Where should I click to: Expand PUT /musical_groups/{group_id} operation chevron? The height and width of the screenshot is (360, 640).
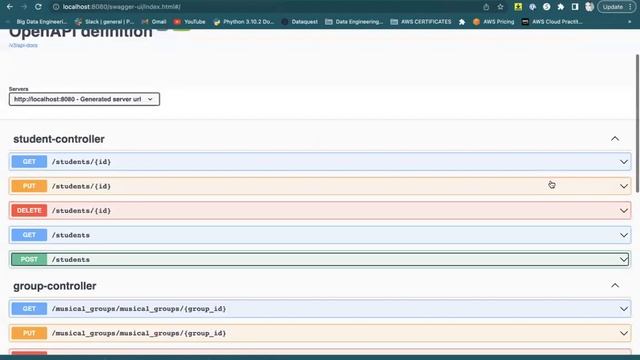point(624,333)
